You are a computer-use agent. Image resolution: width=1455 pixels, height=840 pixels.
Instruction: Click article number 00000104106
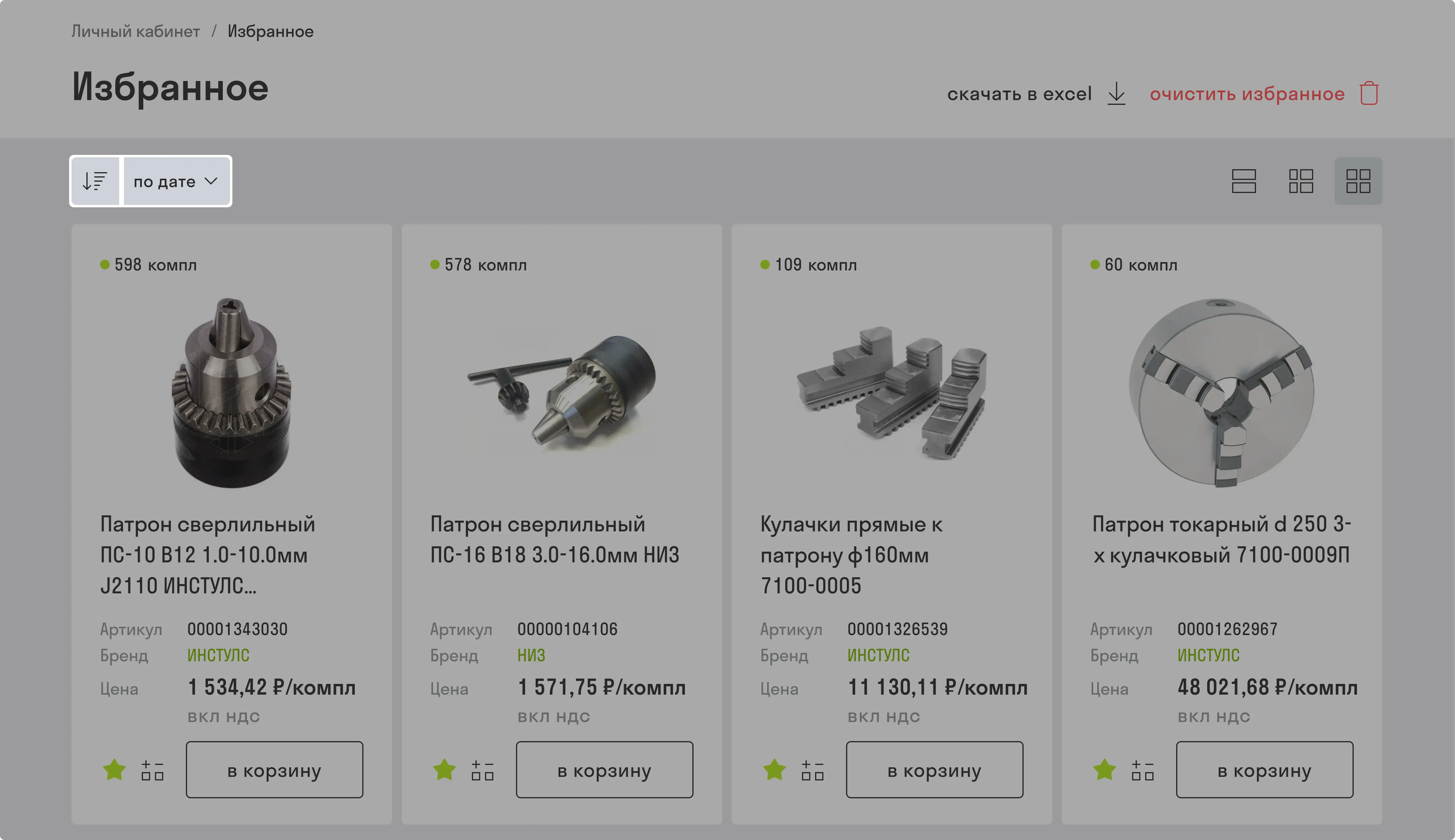point(567,629)
